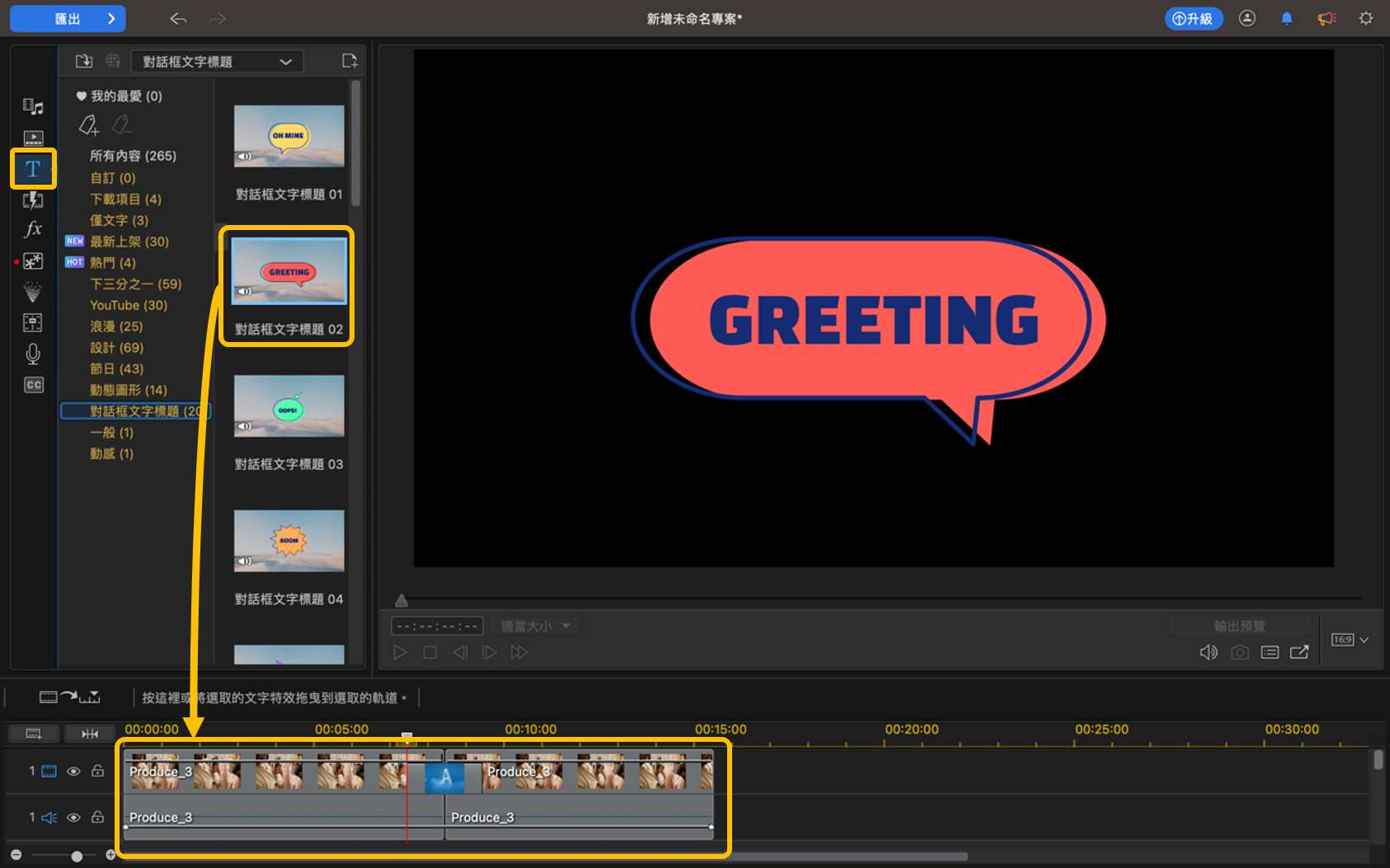This screenshot has height=868, width=1390.
Task: Click the undo arrow
Action: click(178, 18)
